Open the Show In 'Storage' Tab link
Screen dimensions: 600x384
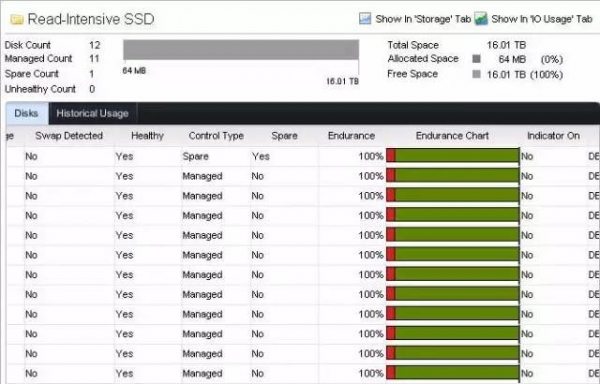point(423,19)
